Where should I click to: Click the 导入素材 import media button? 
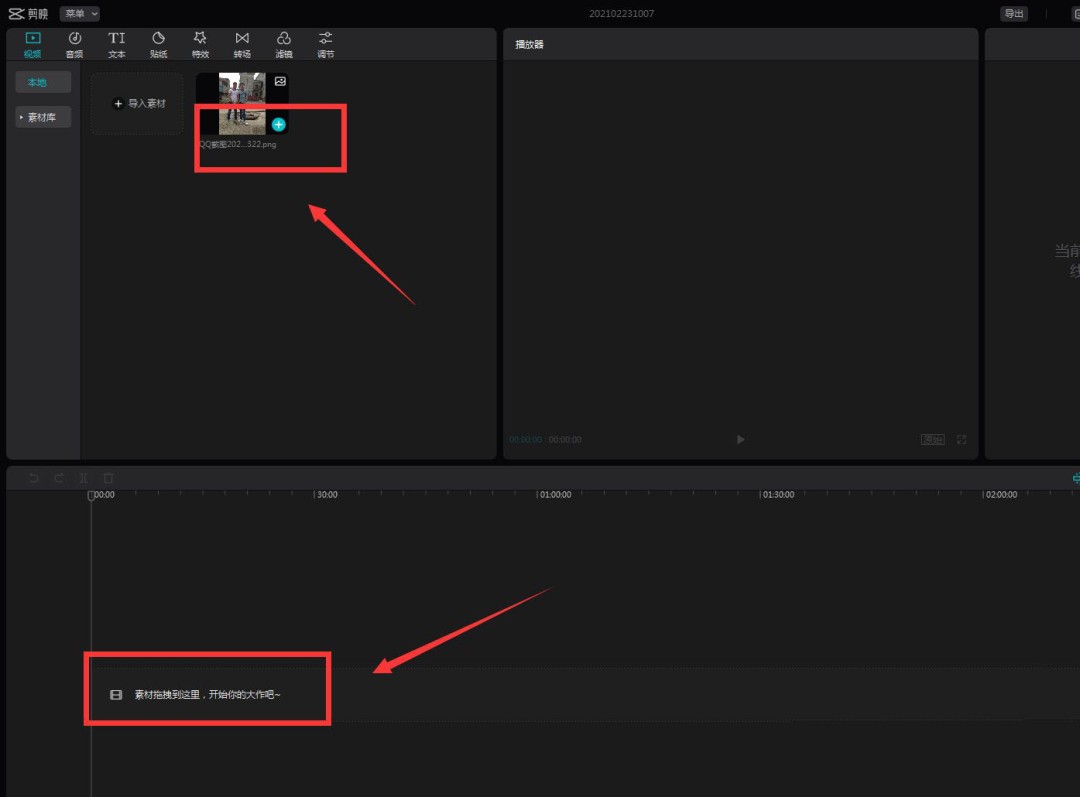[139, 104]
